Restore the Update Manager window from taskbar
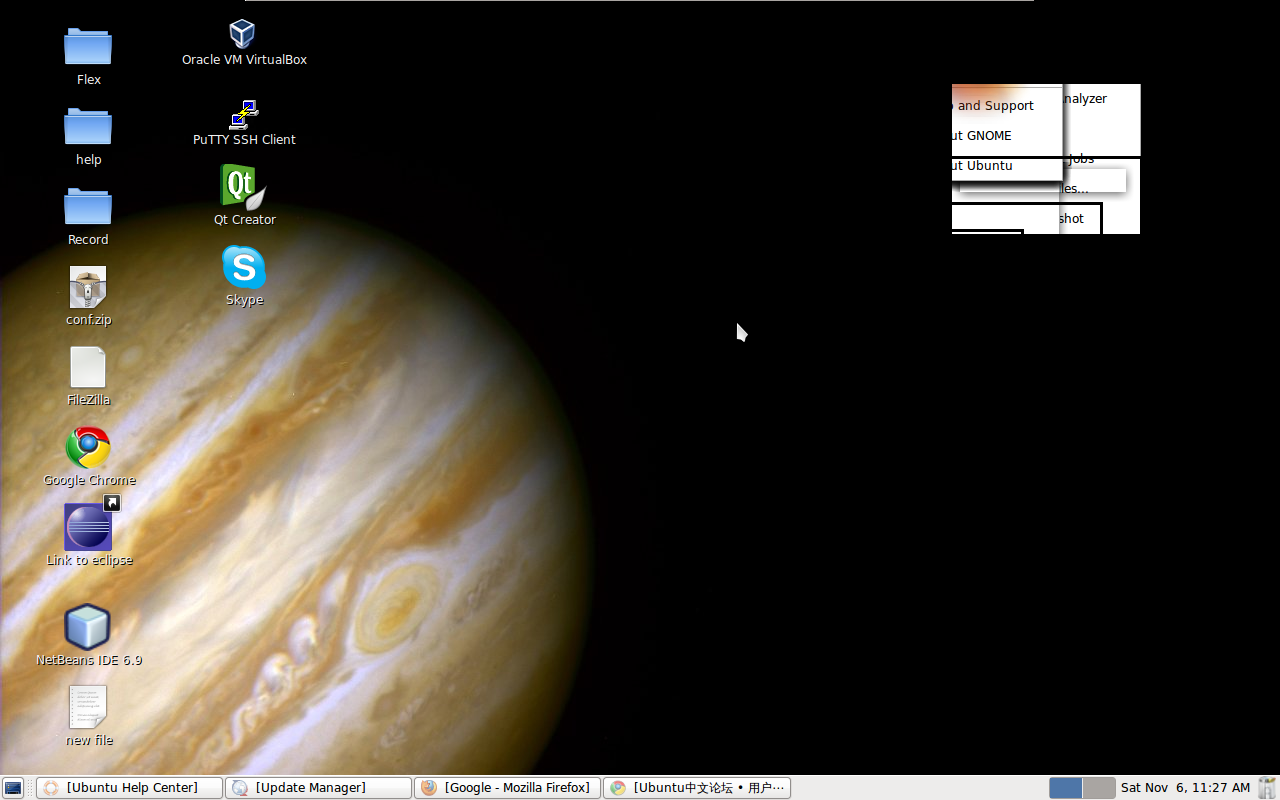This screenshot has height=800, width=1280. point(318,788)
